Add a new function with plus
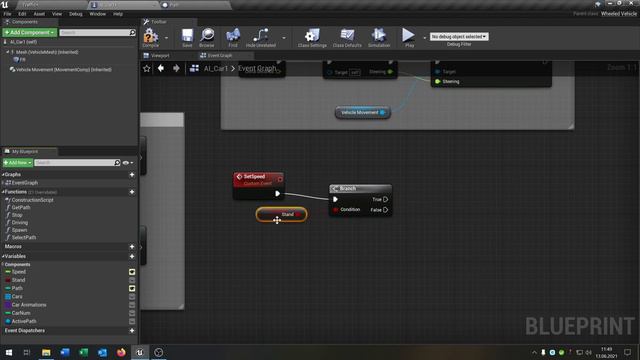This screenshot has width=640, height=360. (x=132, y=192)
